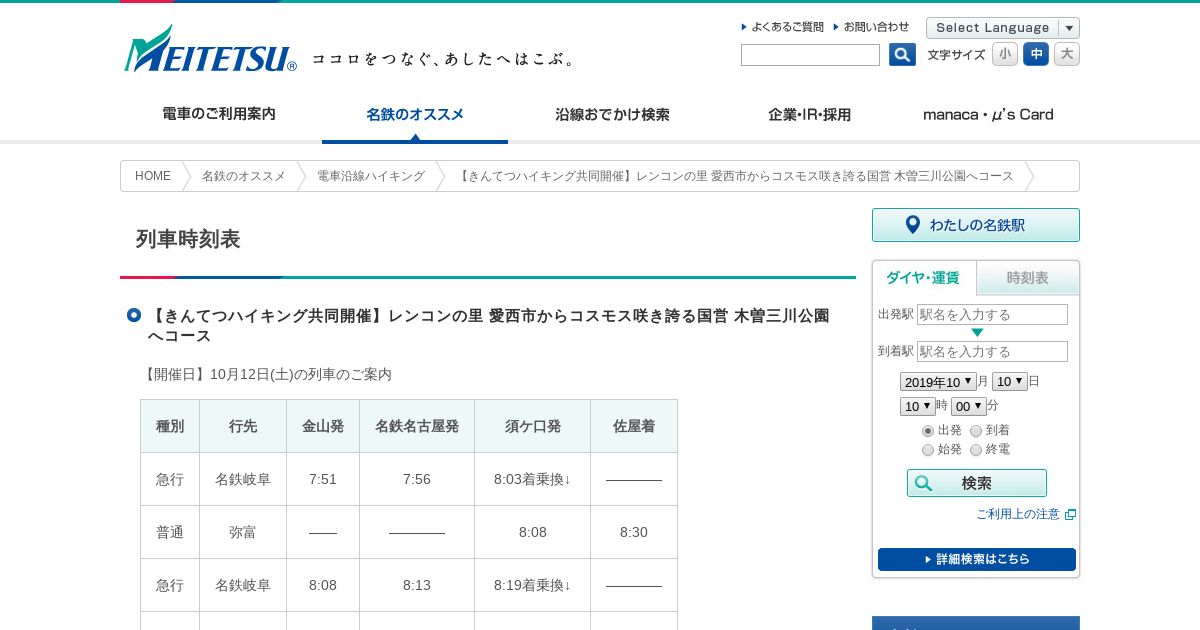This screenshot has height=630, width=1200.
Task: Focus the site search text box
Action: pos(810,55)
